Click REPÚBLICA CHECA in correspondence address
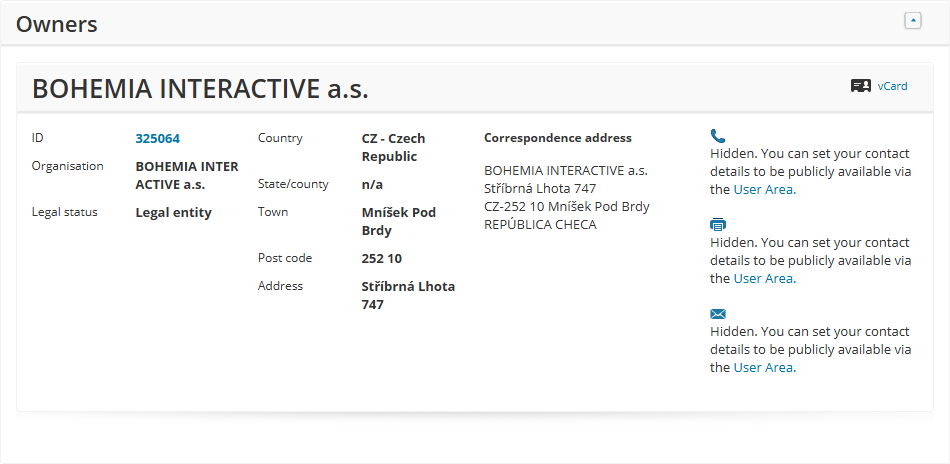 click(539, 225)
